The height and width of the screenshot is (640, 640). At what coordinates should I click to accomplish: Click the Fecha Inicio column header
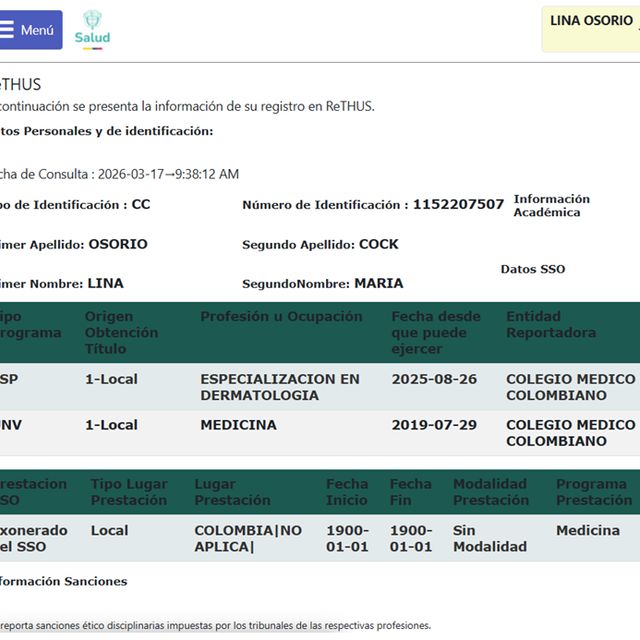click(347, 492)
